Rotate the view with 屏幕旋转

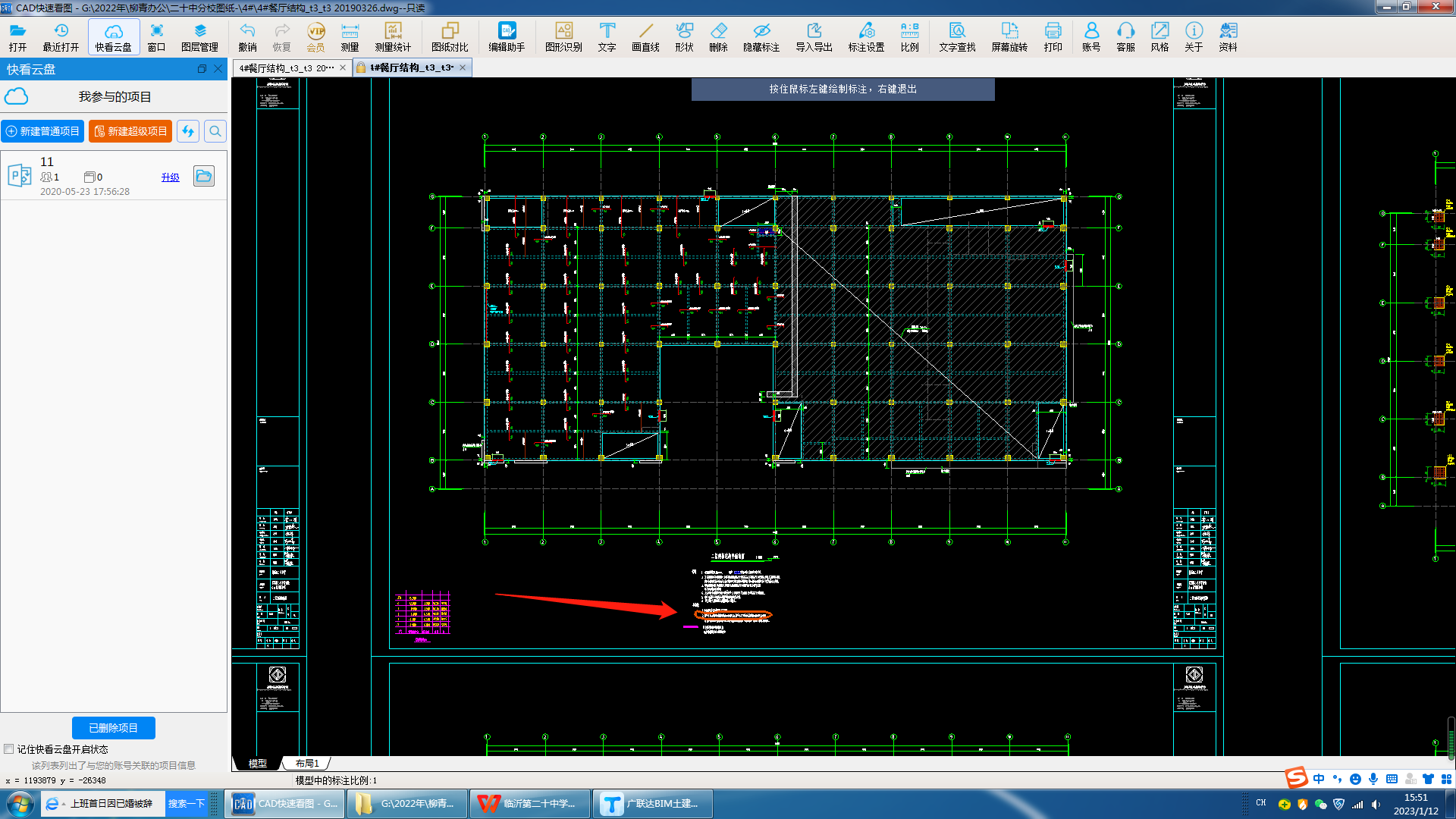tap(1009, 37)
